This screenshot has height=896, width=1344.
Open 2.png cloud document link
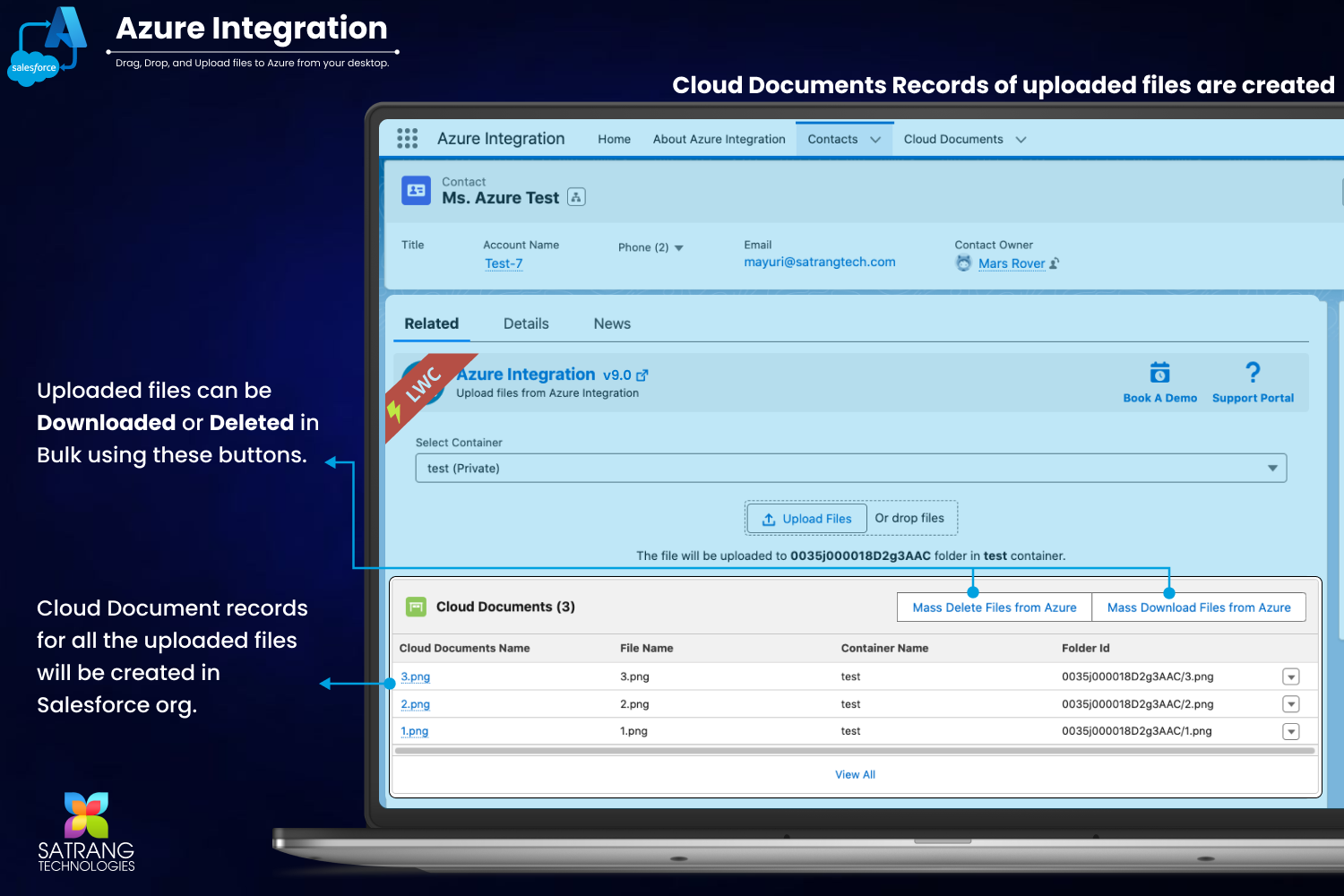click(415, 704)
